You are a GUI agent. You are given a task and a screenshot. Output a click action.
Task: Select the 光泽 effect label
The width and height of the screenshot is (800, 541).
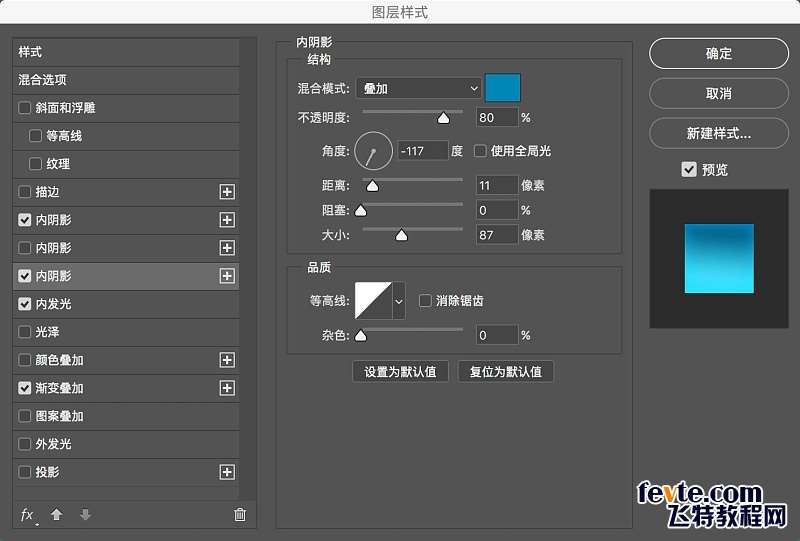pos(47,332)
